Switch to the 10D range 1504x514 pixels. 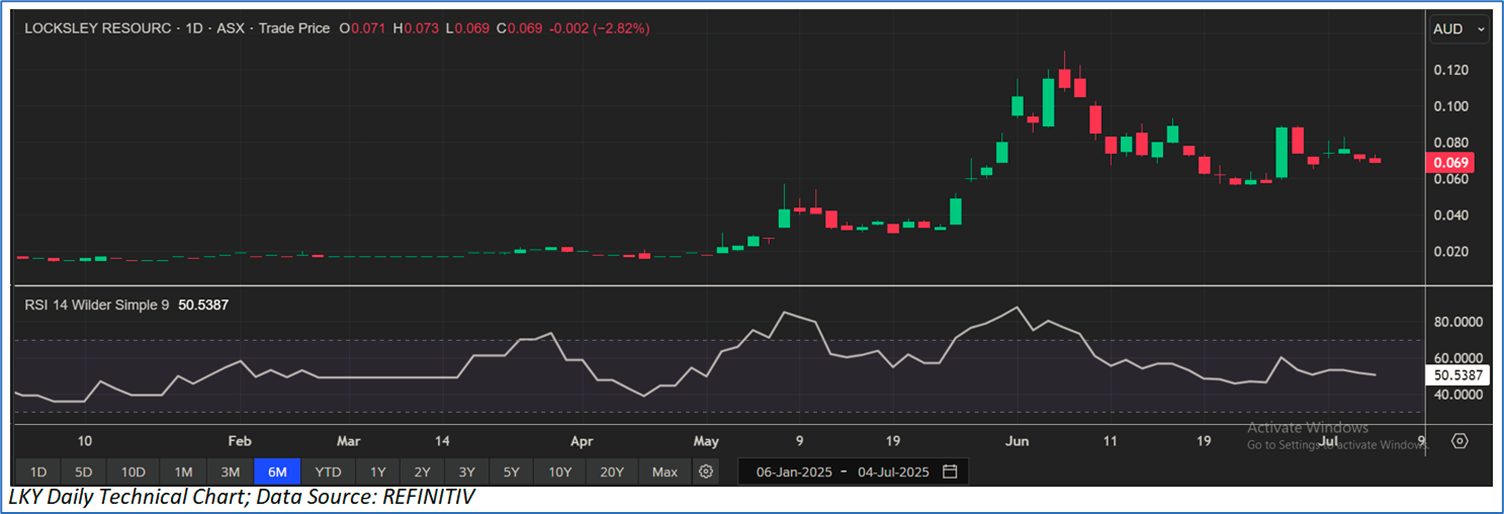133,472
